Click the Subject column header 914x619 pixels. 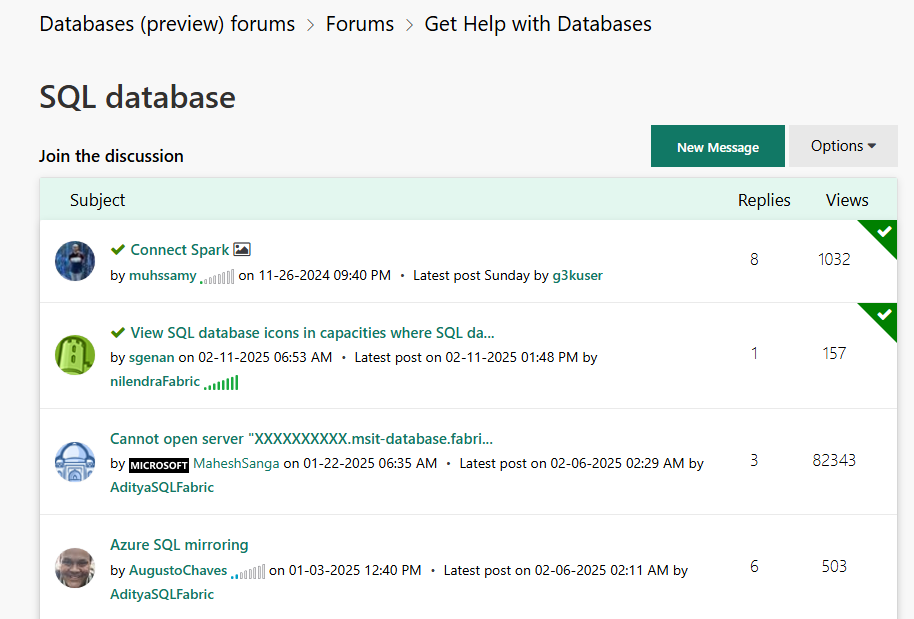[x=97, y=200]
